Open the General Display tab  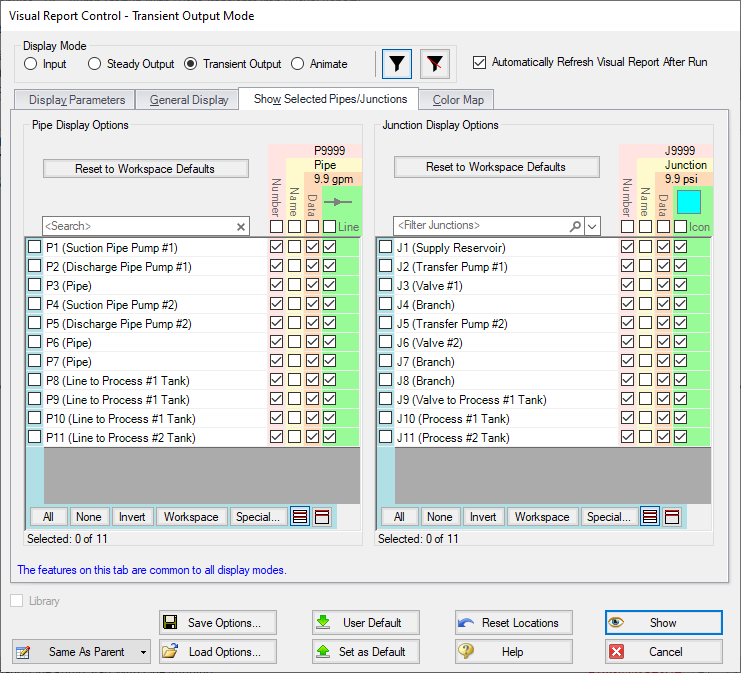click(187, 100)
